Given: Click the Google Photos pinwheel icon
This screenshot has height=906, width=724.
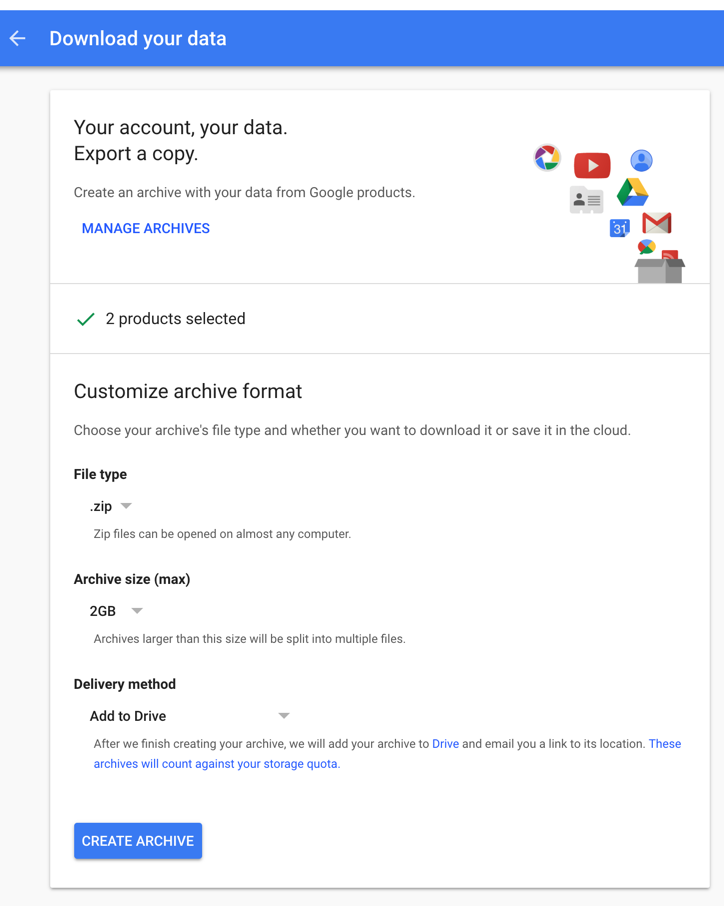Looking at the screenshot, I should (547, 158).
